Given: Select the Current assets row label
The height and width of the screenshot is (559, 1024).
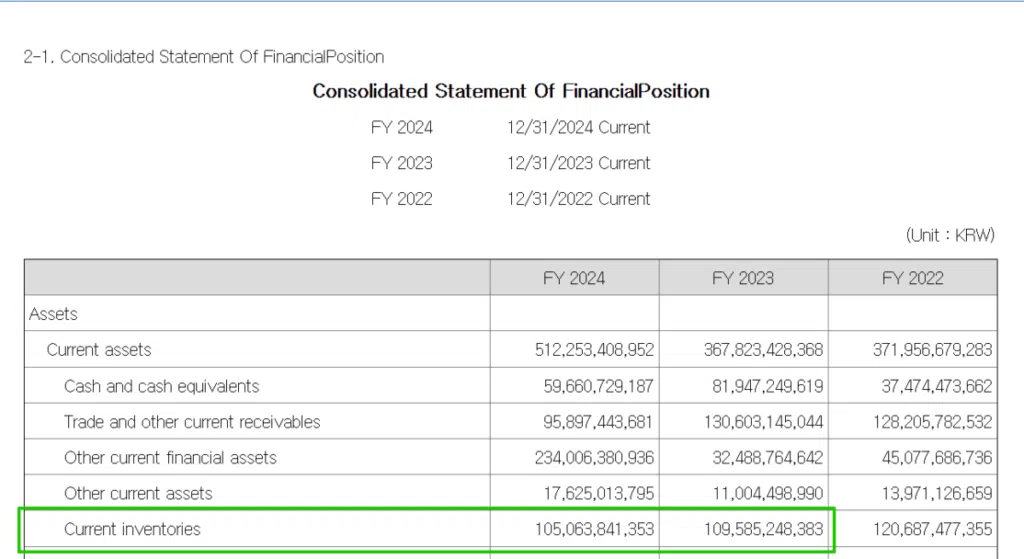Looking at the screenshot, I should click(99, 350).
